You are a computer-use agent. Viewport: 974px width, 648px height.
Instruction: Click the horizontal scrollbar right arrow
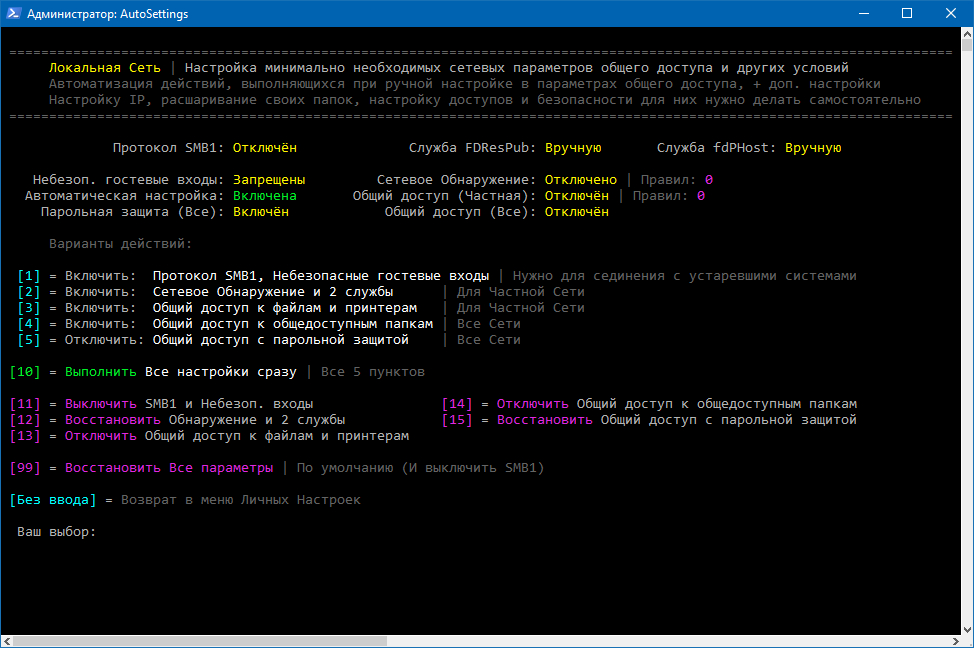click(x=955, y=641)
